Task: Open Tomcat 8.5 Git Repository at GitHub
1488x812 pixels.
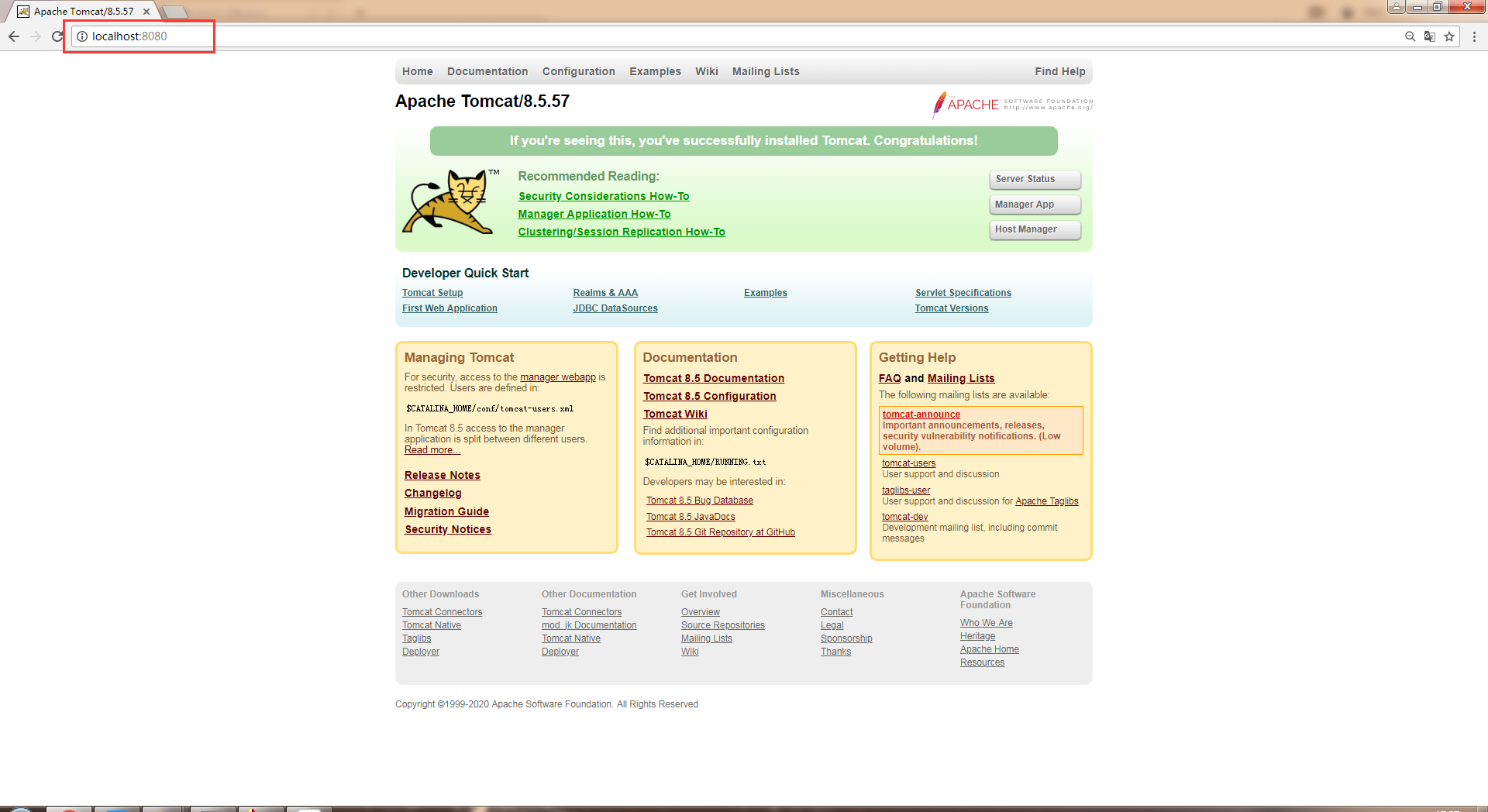Action: (721, 532)
